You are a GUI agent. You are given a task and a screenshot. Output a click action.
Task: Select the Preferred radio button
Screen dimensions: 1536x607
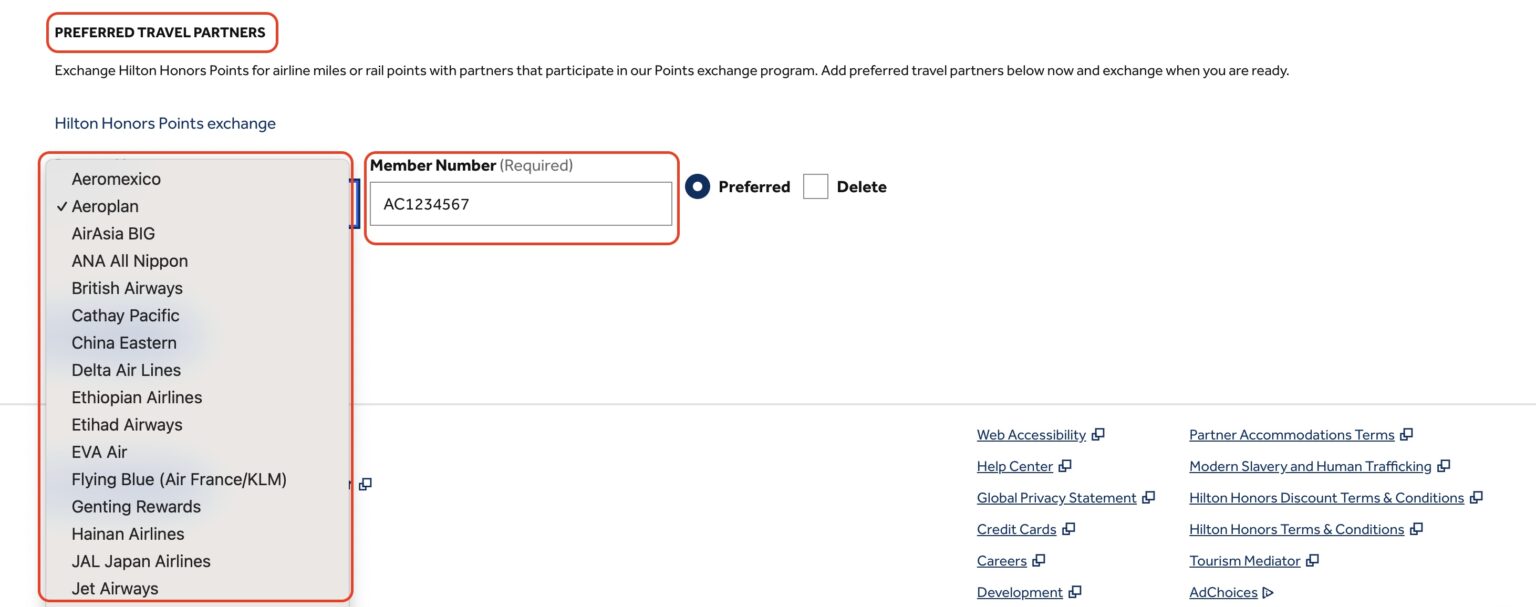pos(698,187)
